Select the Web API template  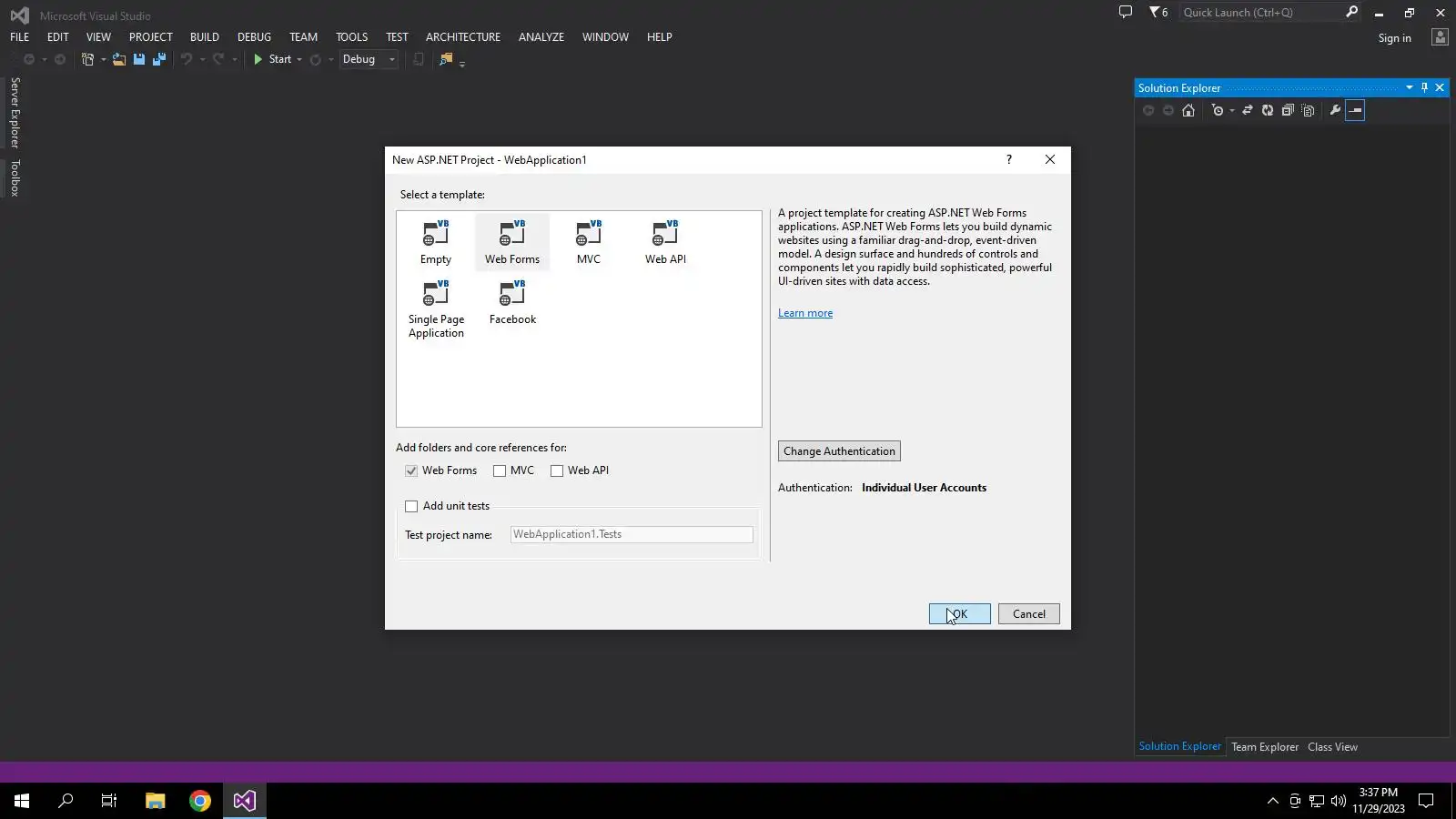point(665,242)
